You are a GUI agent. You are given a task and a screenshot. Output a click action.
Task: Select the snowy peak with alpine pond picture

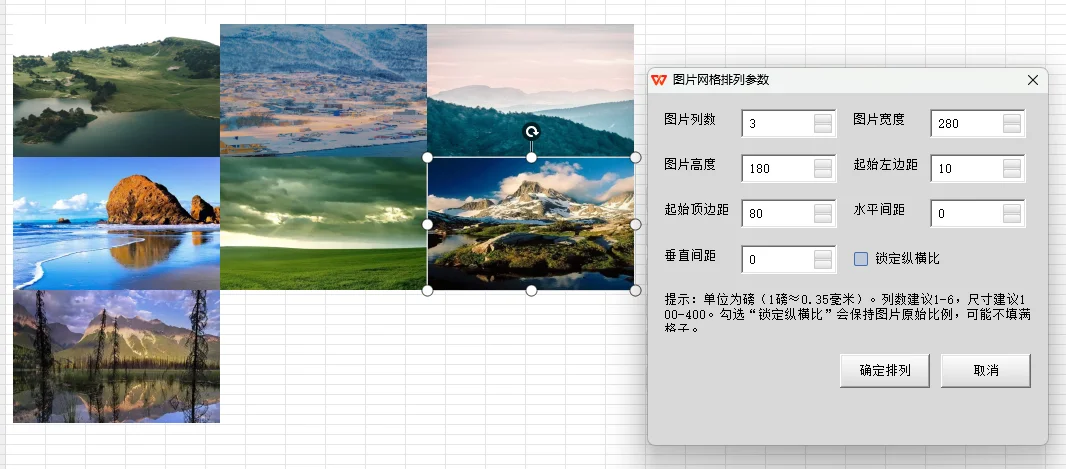tap(531, 224)
